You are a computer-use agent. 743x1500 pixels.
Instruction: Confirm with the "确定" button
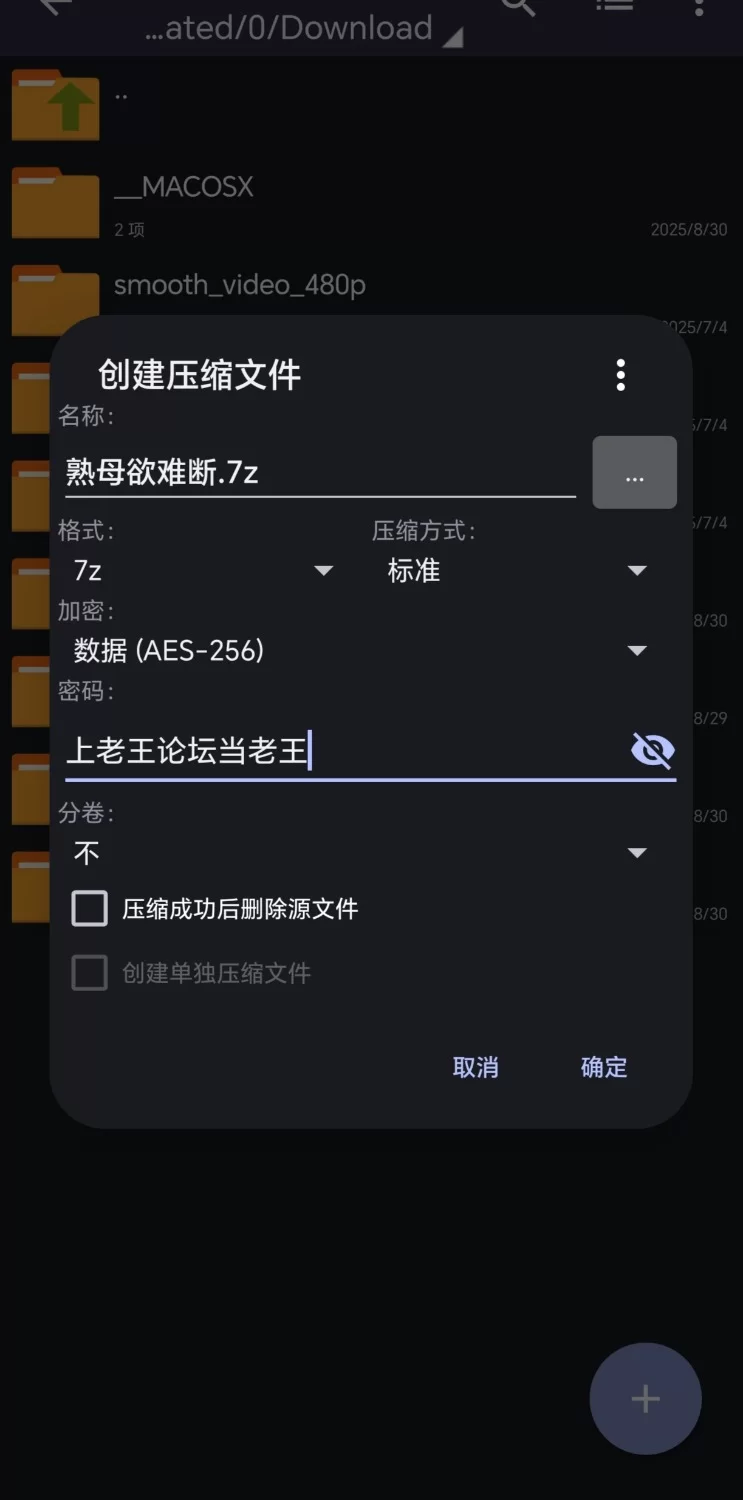click(x=604, y=1067)
